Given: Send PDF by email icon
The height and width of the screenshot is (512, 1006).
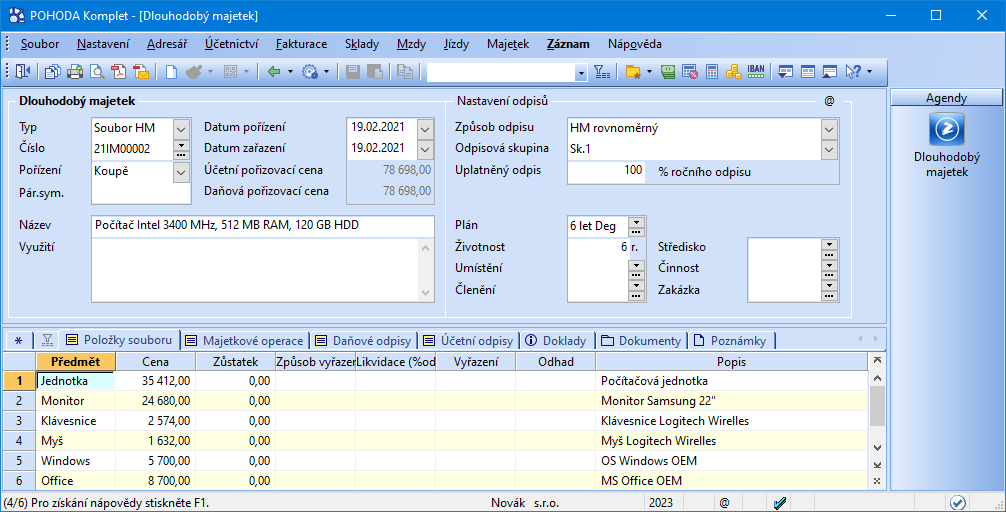Looking at the screenshot, I should (x=141, y=72).
